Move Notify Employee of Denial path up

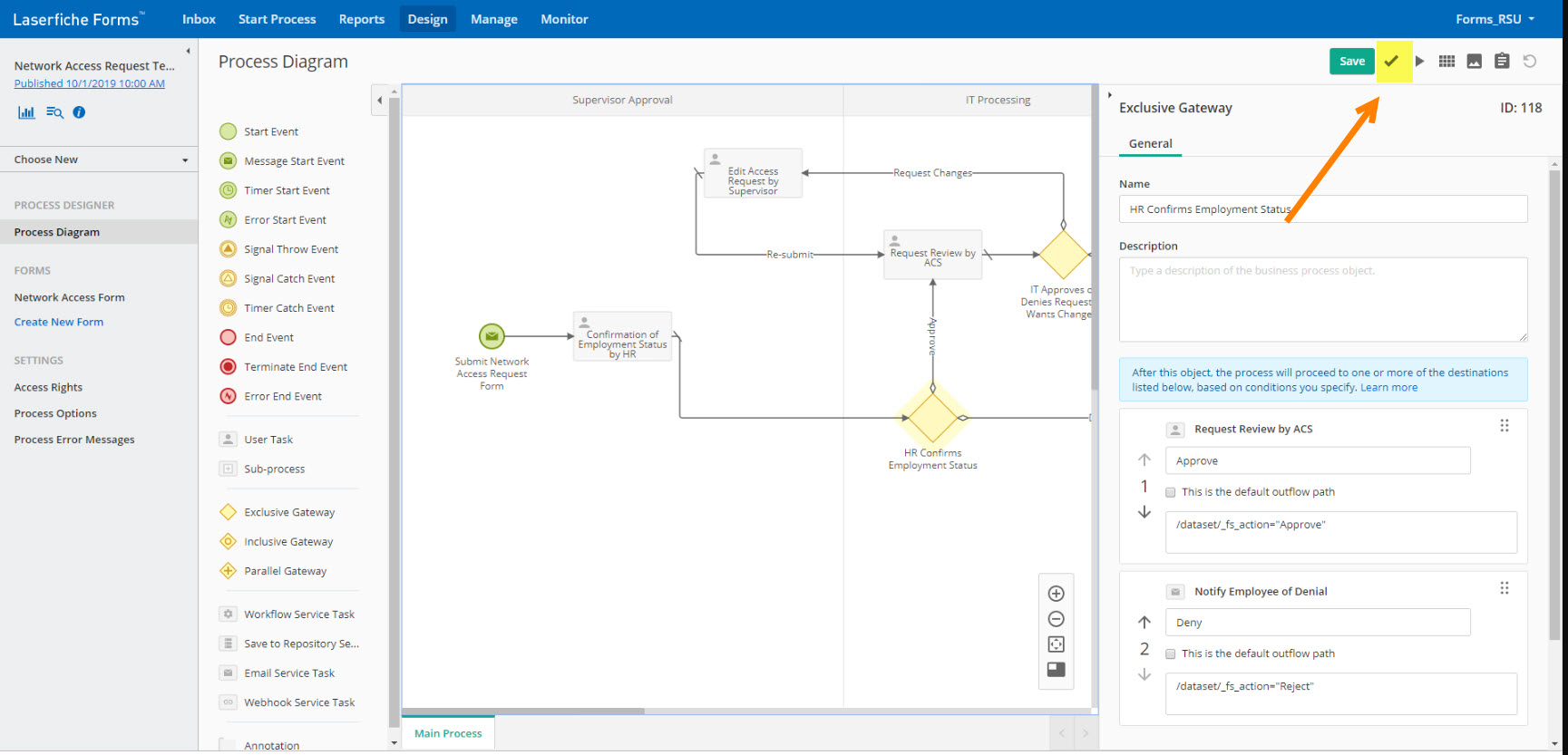point(1144,622)
